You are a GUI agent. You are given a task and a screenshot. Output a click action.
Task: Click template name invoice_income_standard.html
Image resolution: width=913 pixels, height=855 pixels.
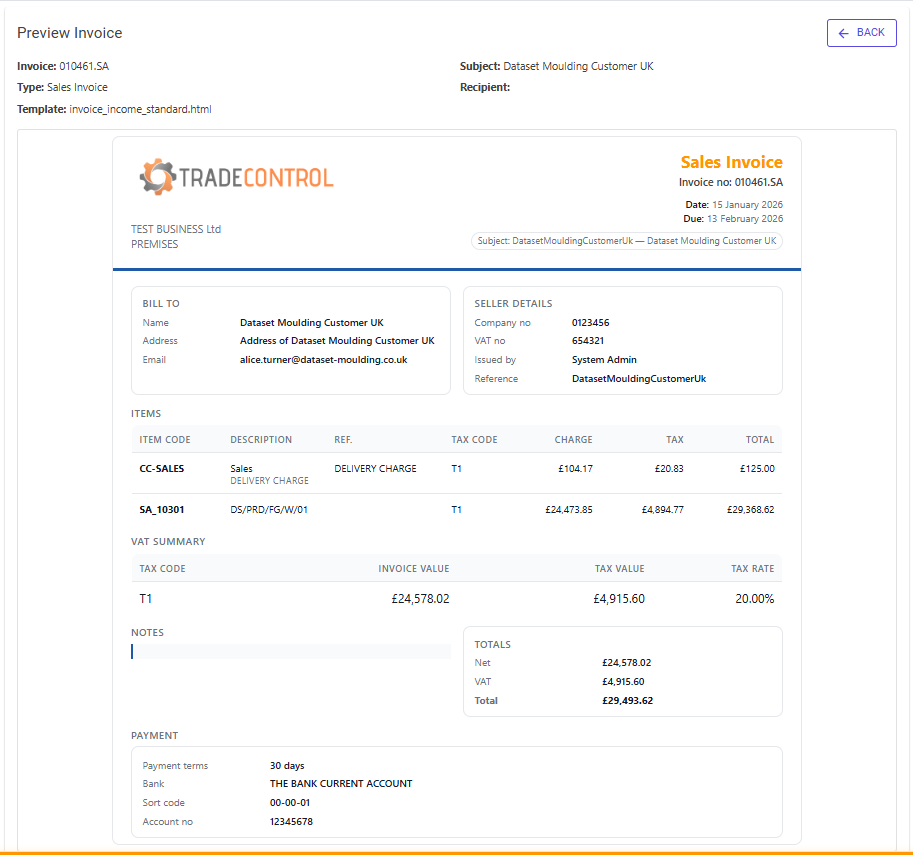point(140,109)
